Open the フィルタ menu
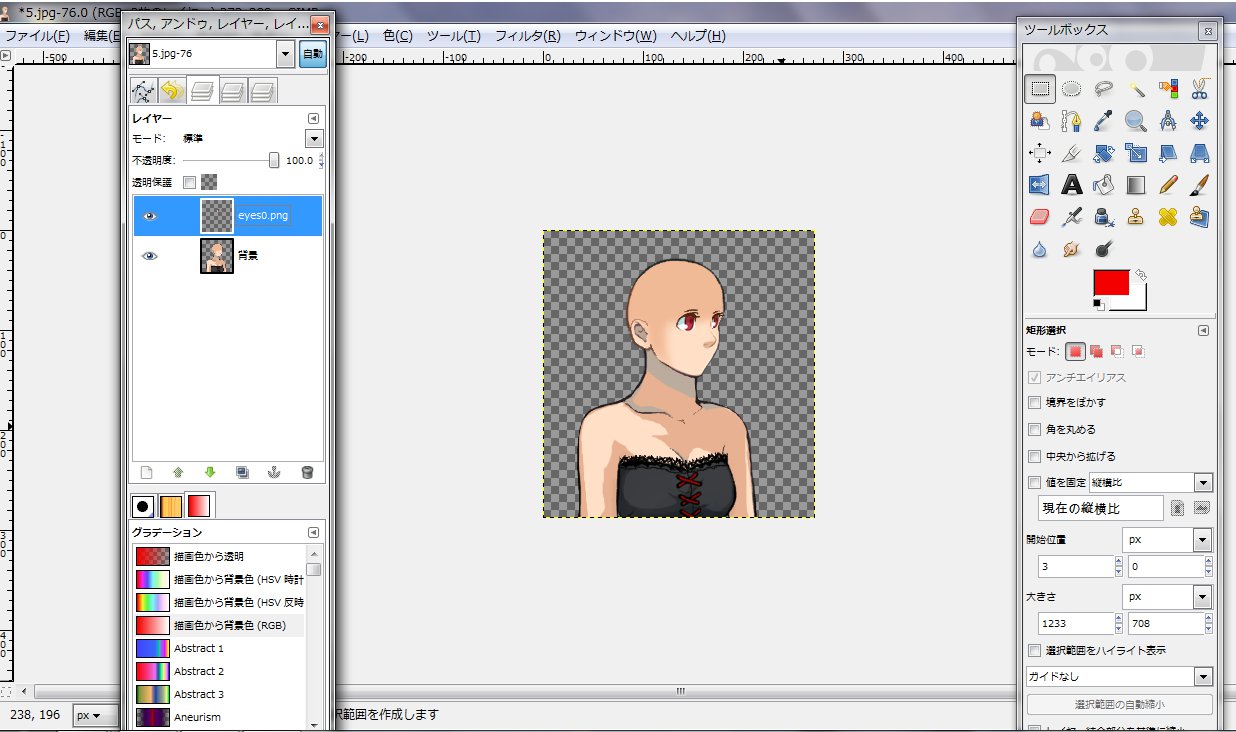The width and height of the screenshot is (1236, 732). coord(527,36)
